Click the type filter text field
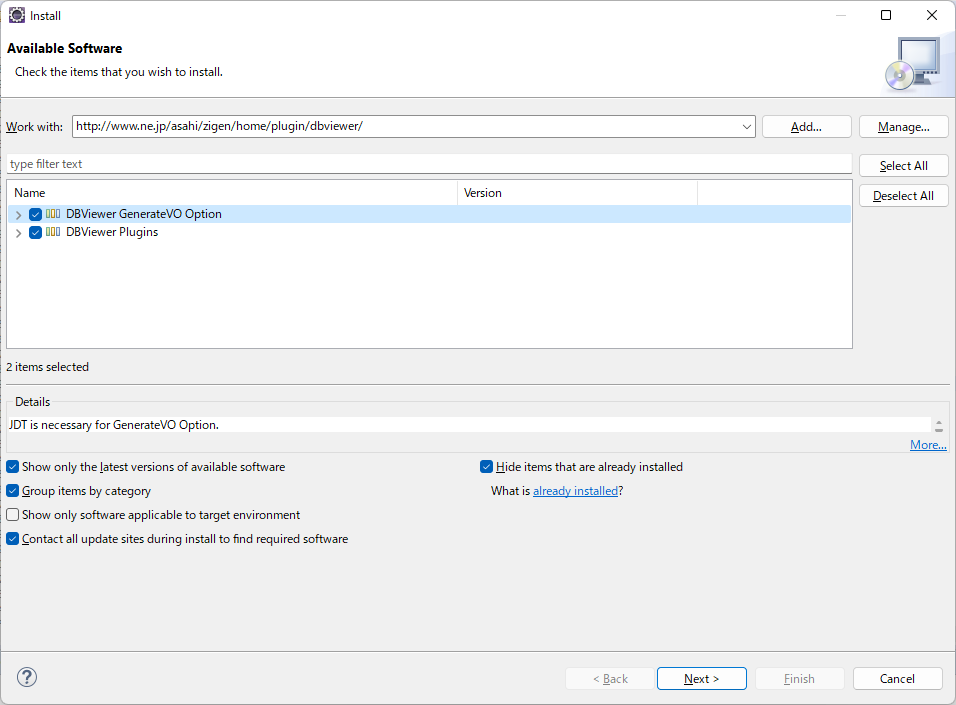Viewport: 956px width, 705px height. click(x=429, y=164)
